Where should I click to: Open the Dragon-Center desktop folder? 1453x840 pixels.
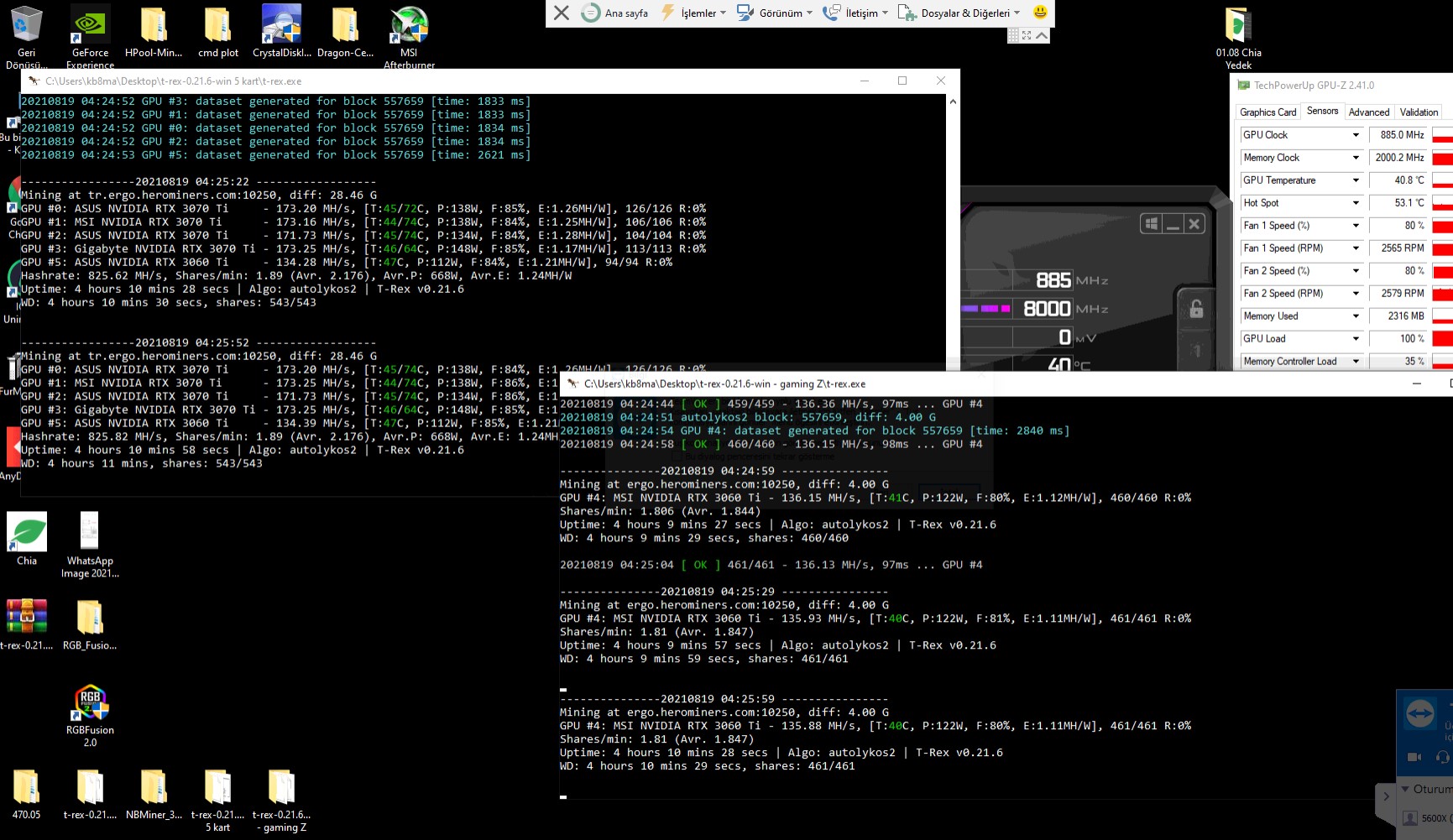tap(346, 32)
